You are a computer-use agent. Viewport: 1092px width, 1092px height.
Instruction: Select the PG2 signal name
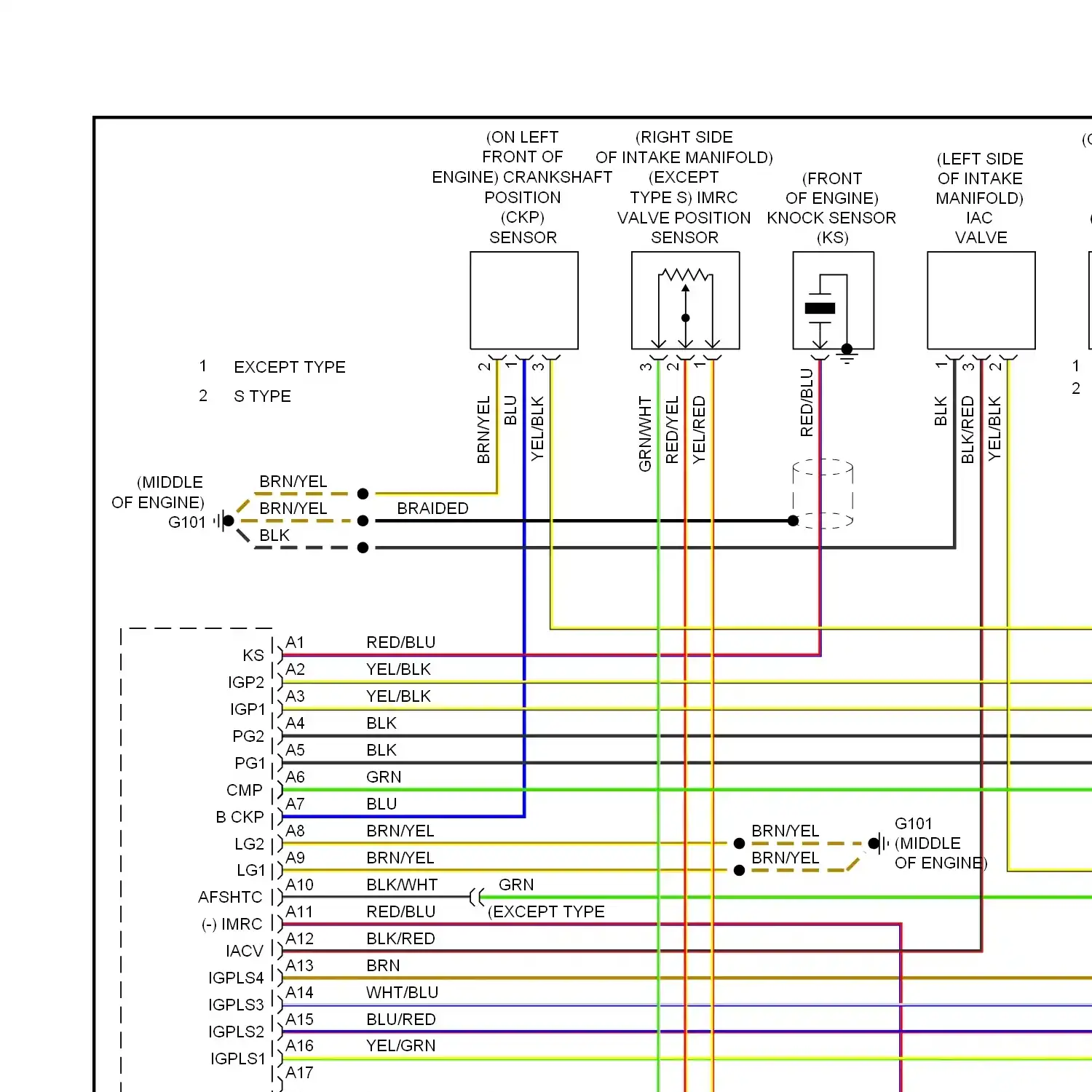[x=248, y=736]
